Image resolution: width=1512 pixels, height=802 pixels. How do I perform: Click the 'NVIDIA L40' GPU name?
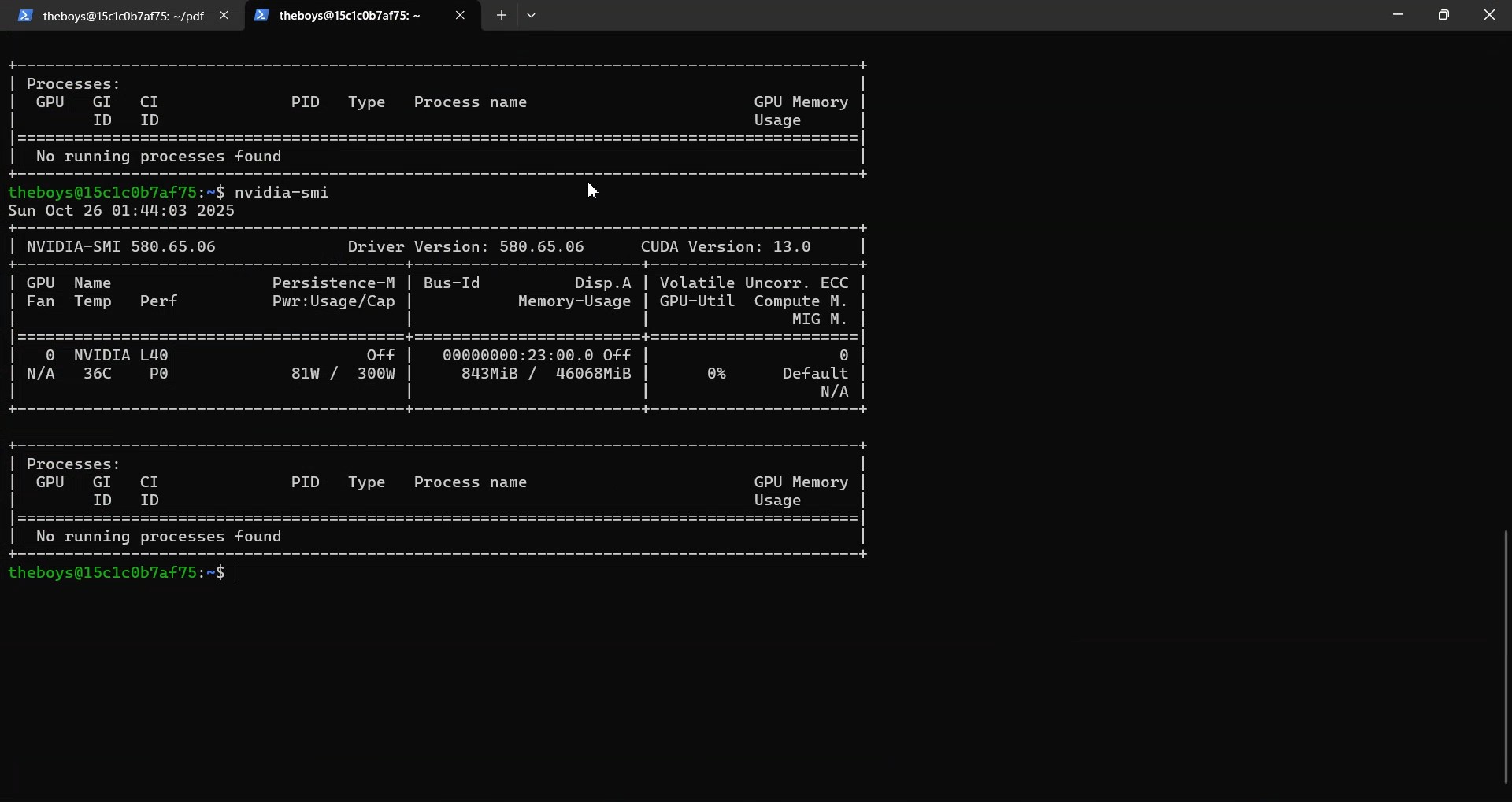tap(121, 356)
